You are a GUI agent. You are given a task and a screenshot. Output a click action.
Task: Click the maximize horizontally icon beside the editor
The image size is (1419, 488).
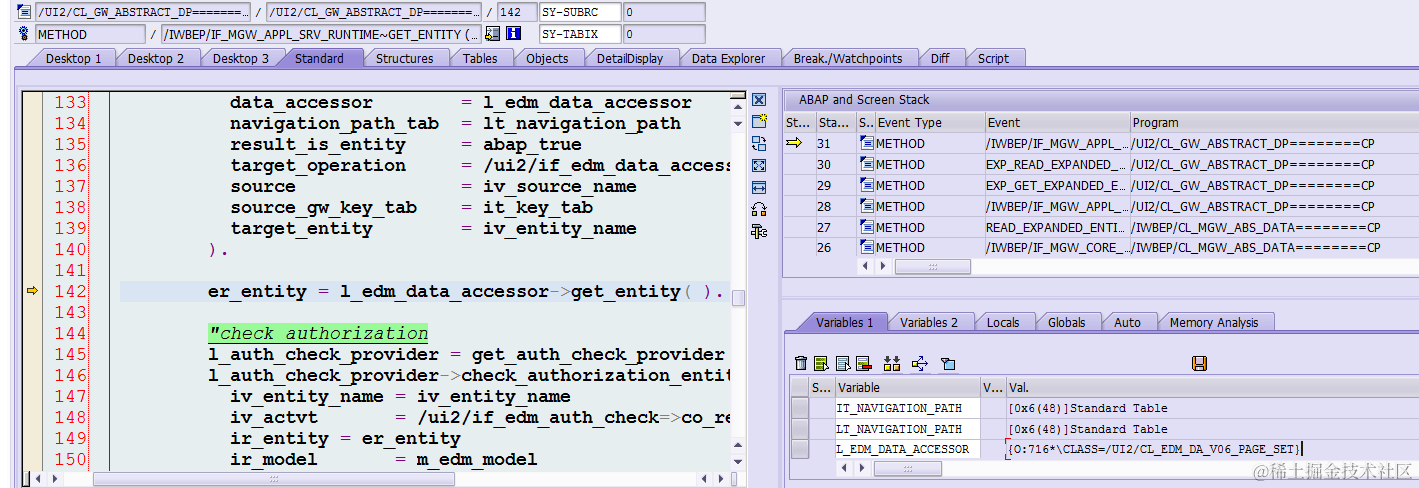tap(759, 187)
